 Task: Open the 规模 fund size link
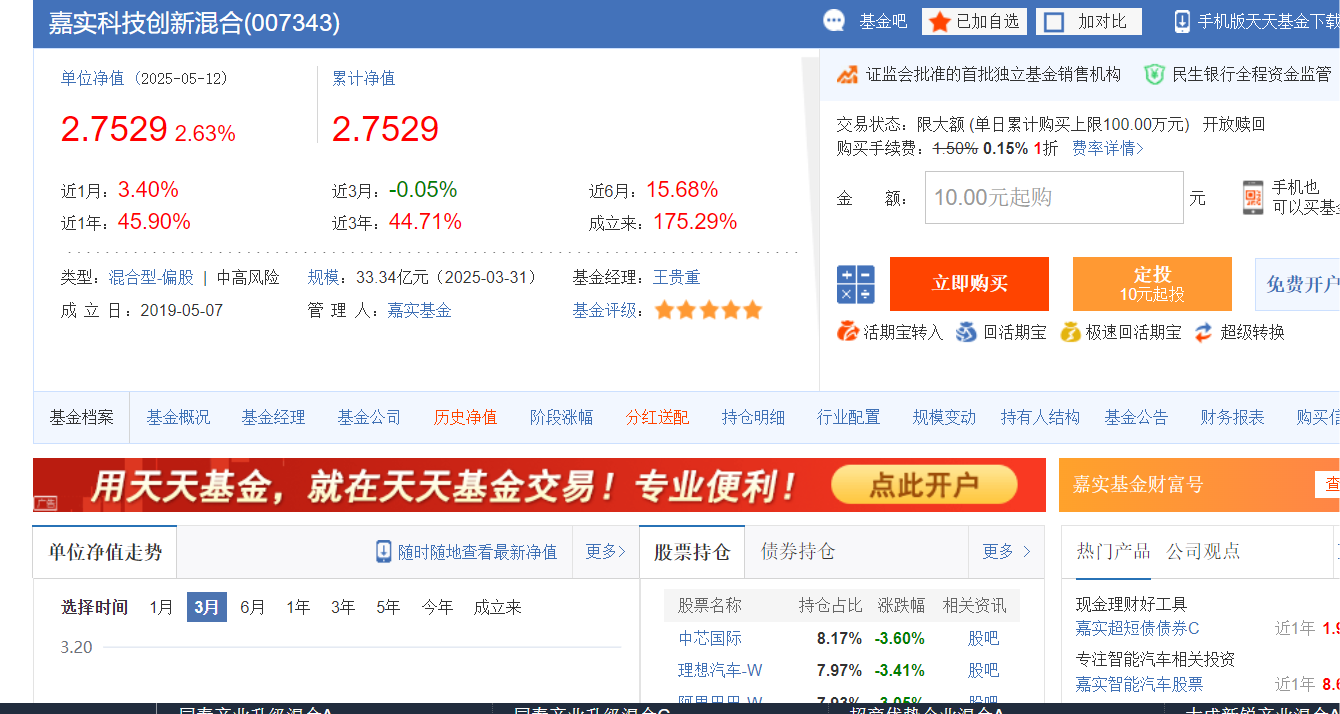pos(323,277)
